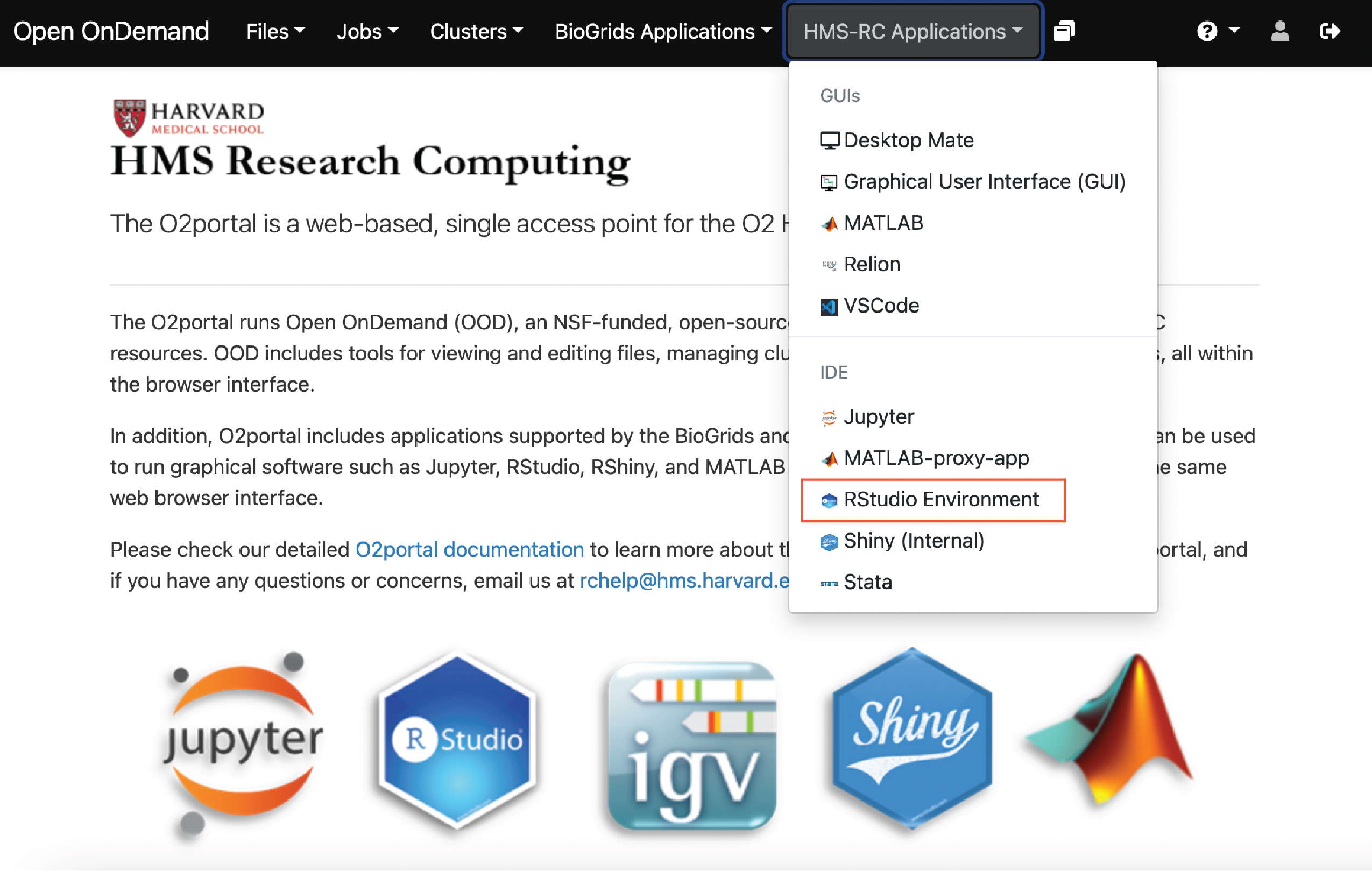Click the user profile icon
This screenshot has height=871, width=1372.
[1279, 31]
